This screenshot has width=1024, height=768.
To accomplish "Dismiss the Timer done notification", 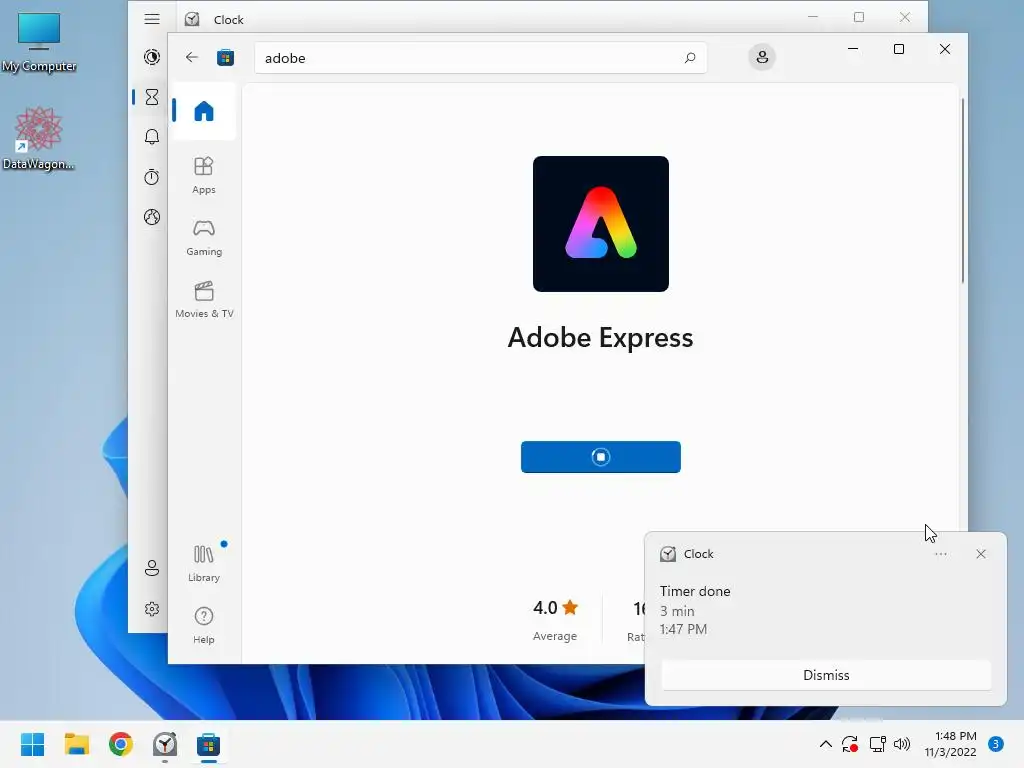I will coord(826,675).
